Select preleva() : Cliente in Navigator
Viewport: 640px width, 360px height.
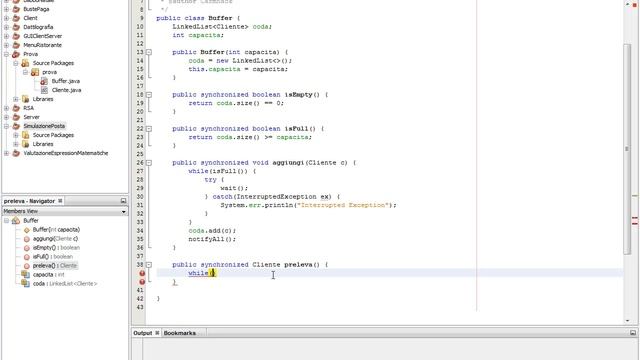coord(55,266)
